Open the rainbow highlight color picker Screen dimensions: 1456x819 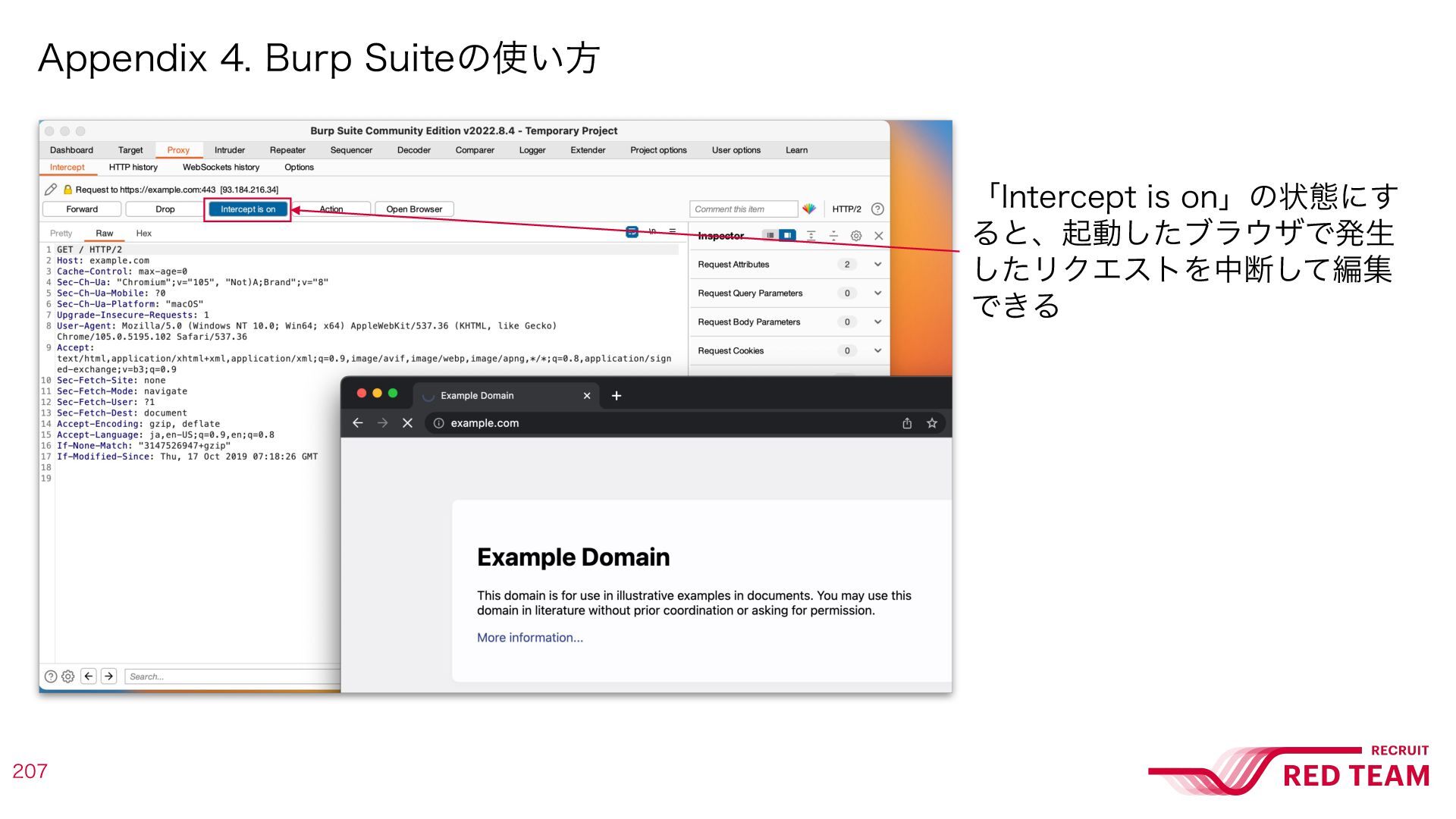click(x=809, y=209)
